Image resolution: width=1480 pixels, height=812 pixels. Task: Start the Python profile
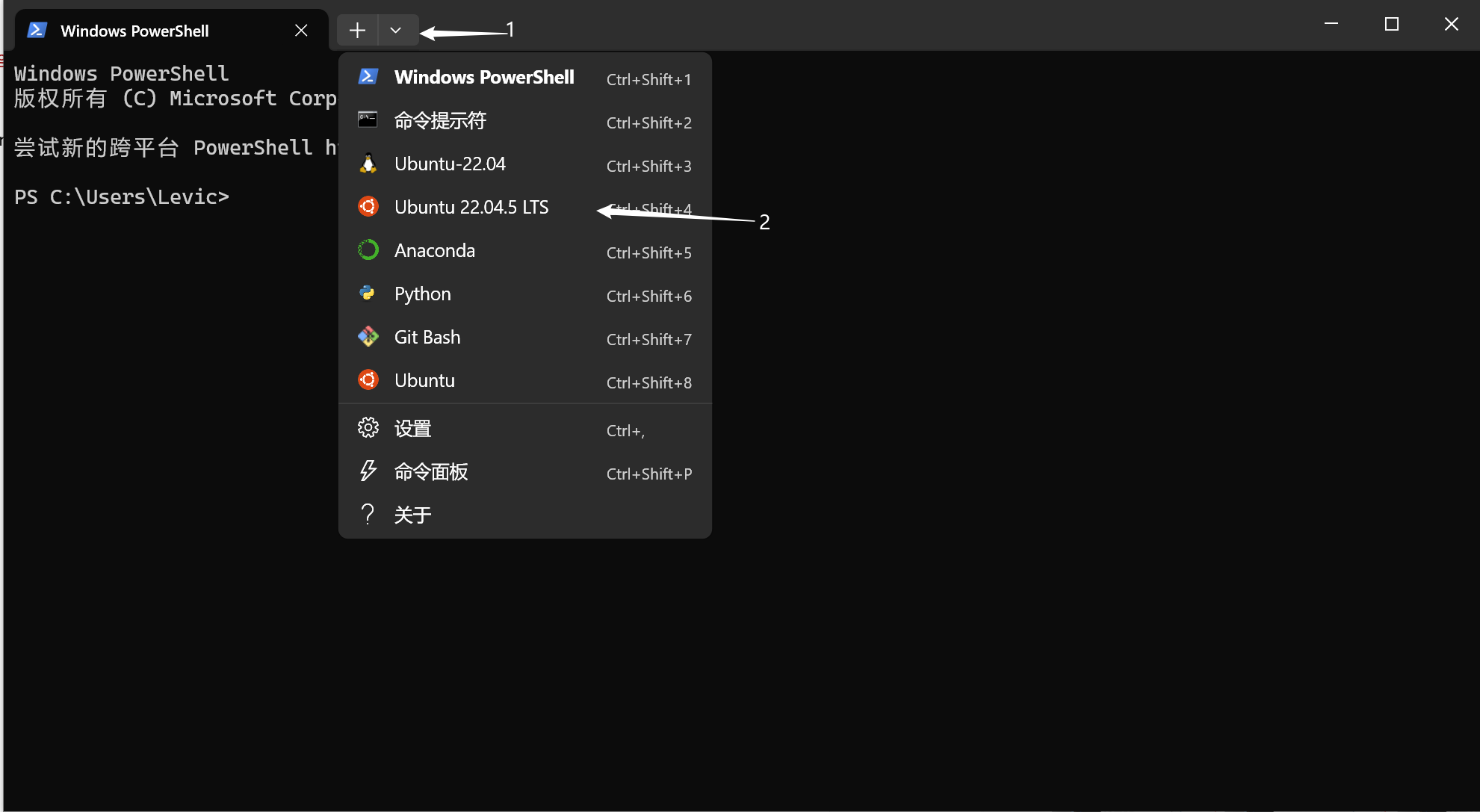[525, 294]
